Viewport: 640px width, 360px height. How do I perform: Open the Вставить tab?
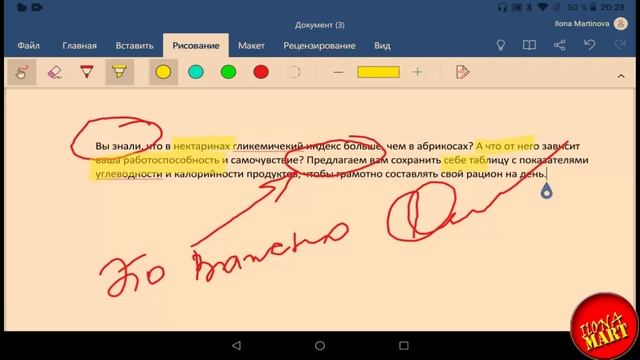pos(134,46)
